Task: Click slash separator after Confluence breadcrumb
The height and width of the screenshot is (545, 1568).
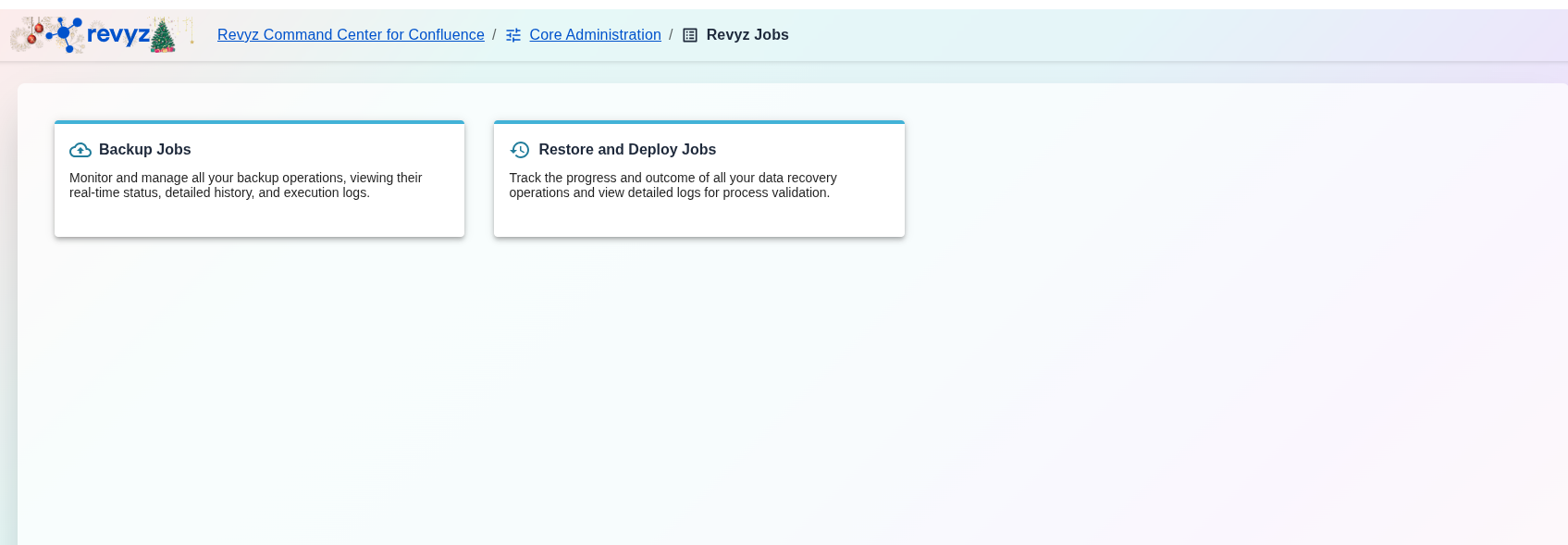Action: point(494,35)
